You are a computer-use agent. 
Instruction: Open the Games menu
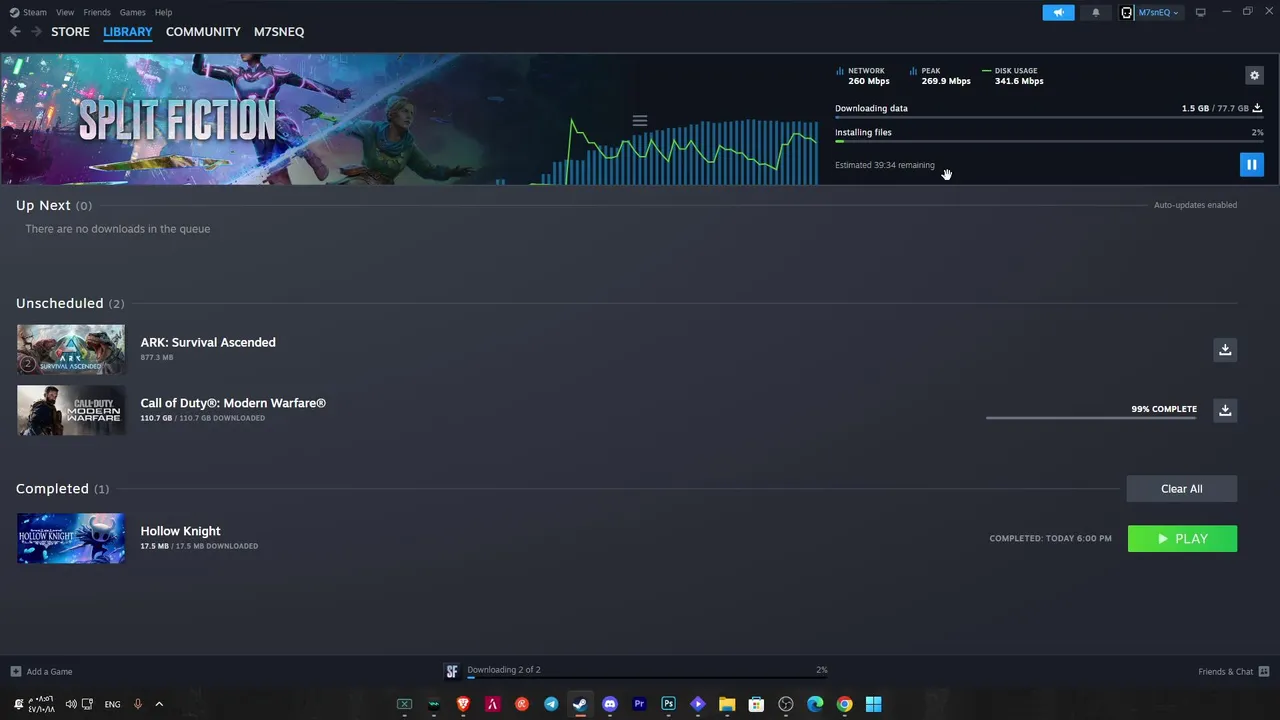tap(132, 12)
